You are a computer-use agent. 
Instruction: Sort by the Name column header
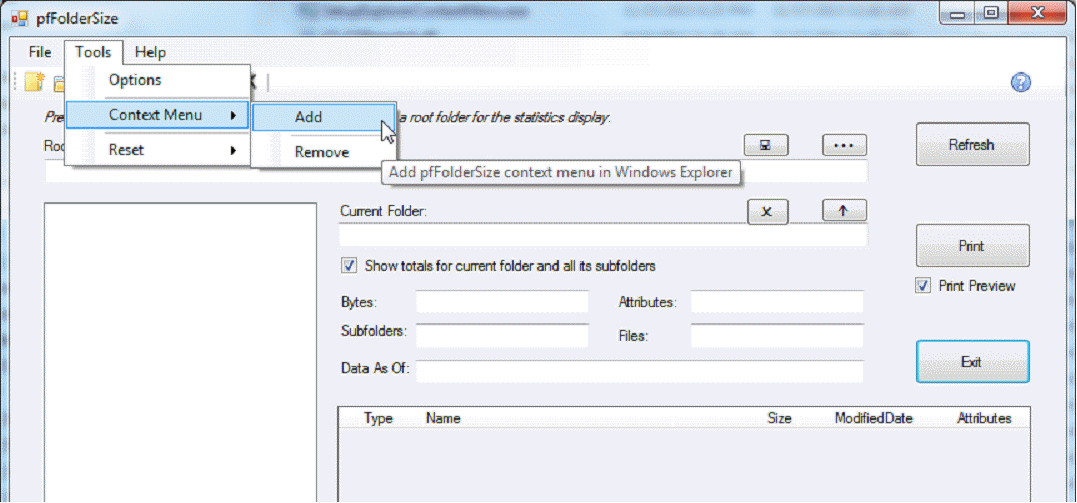coord(443,418)
